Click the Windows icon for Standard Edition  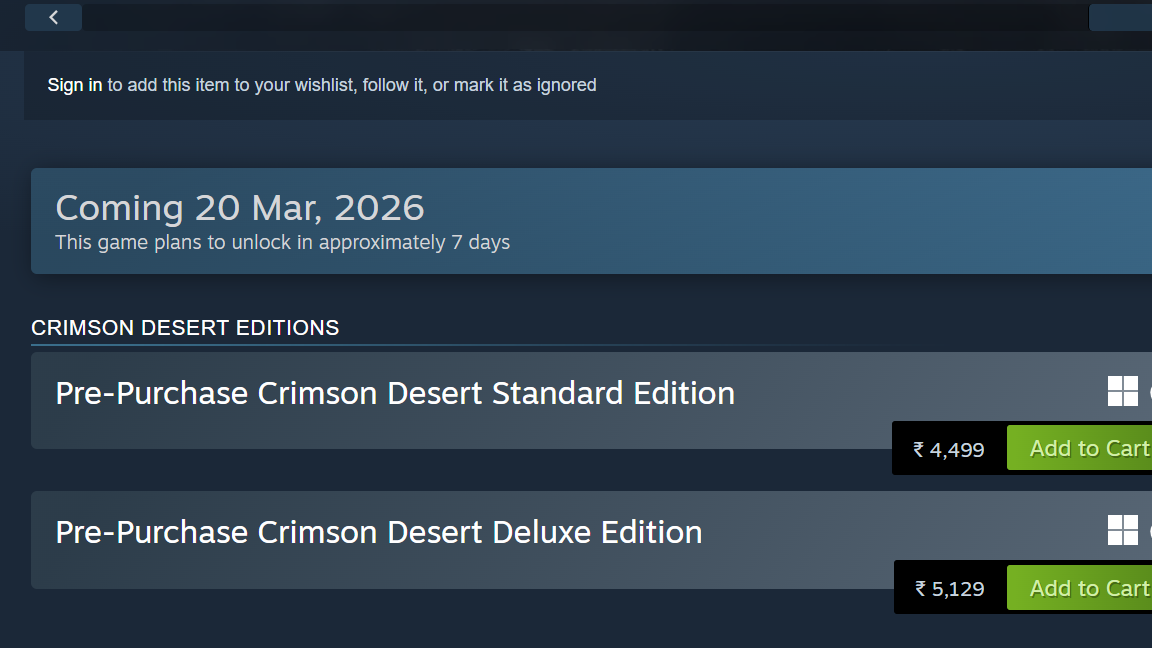[x=1122, y=391]
